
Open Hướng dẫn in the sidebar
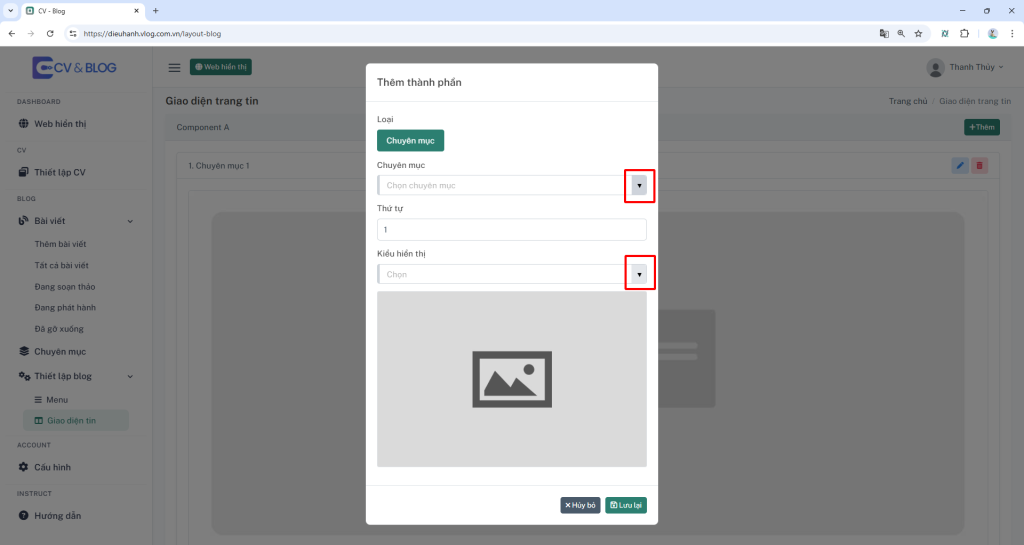click(57, 516)
